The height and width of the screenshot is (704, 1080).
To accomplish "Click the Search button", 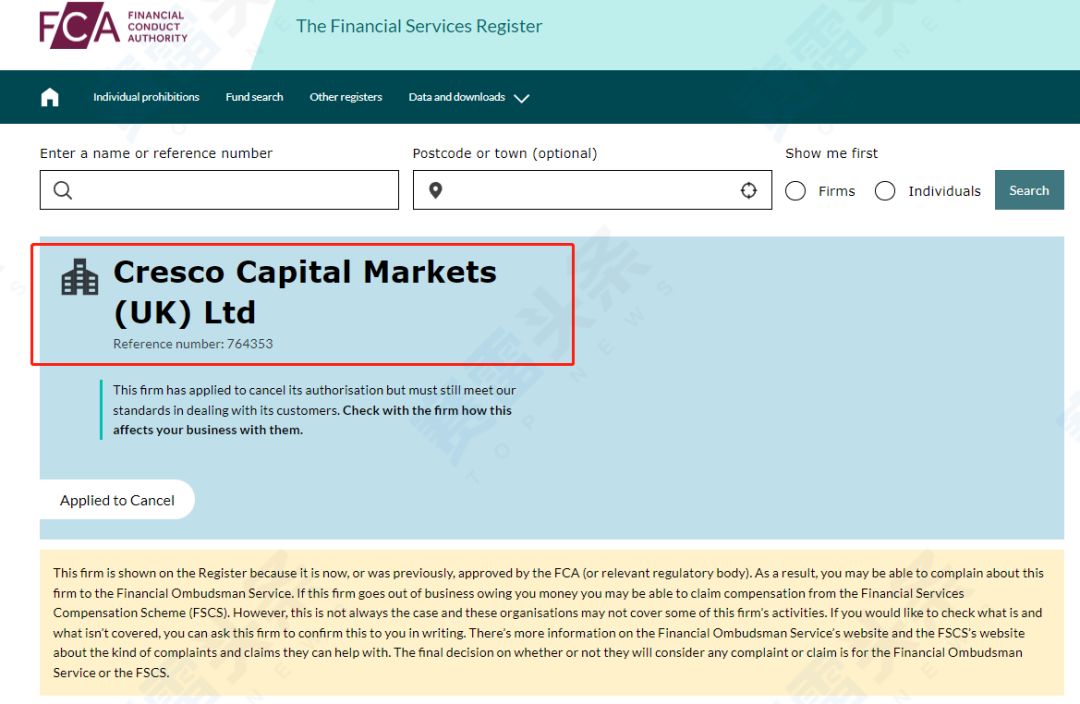I will 1029,190.
